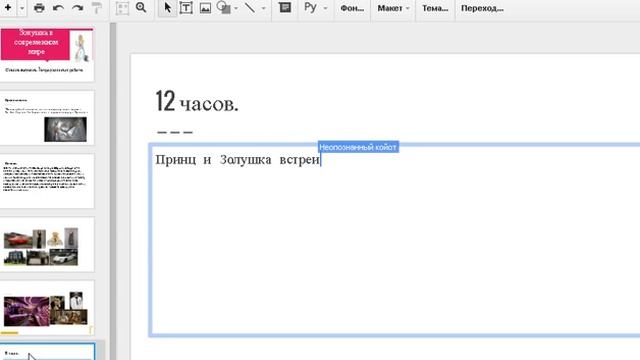640x360 pixels.
Task: Select the Золушка title slide thumbnail
Action: click(47, 55)
